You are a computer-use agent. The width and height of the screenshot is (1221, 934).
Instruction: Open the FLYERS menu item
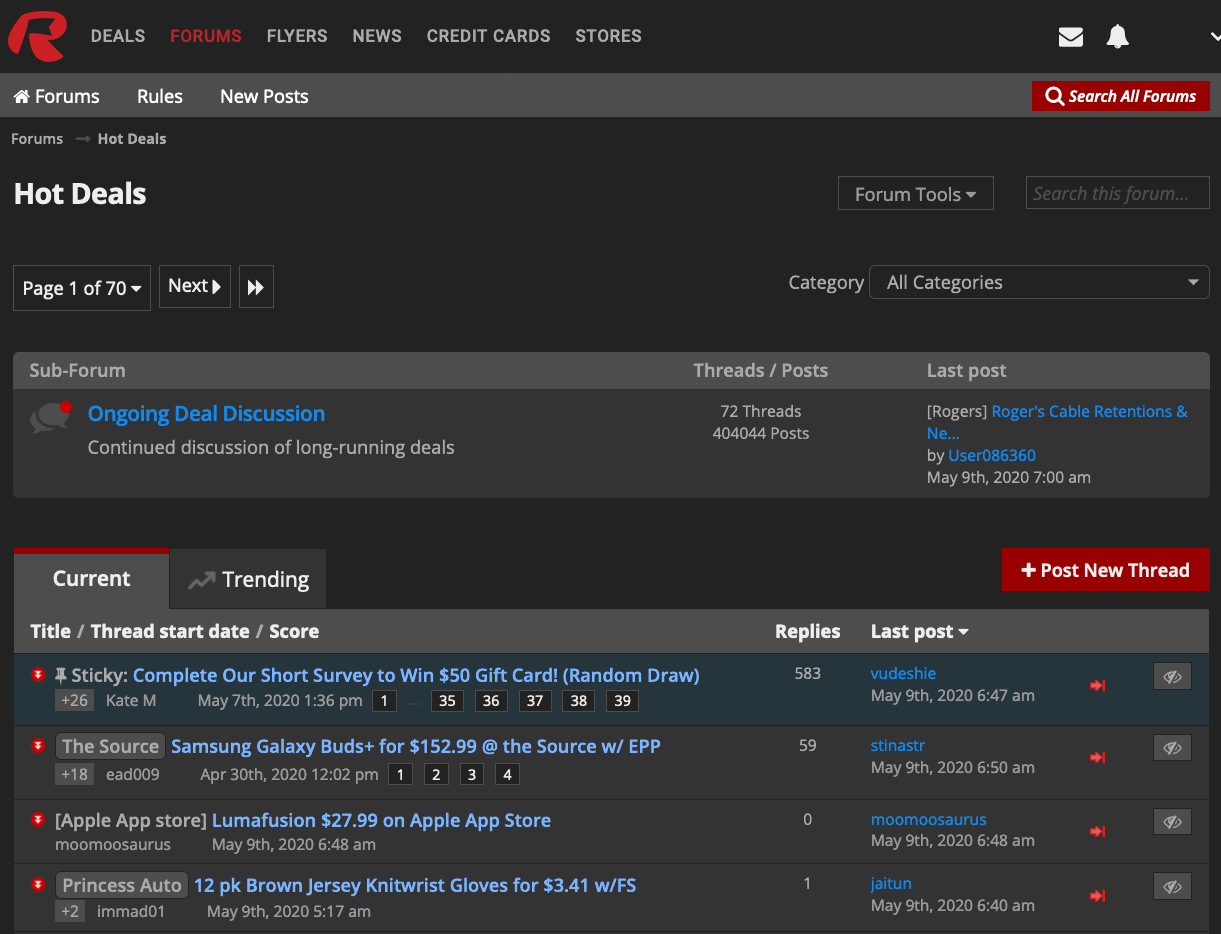click(297, 36)
